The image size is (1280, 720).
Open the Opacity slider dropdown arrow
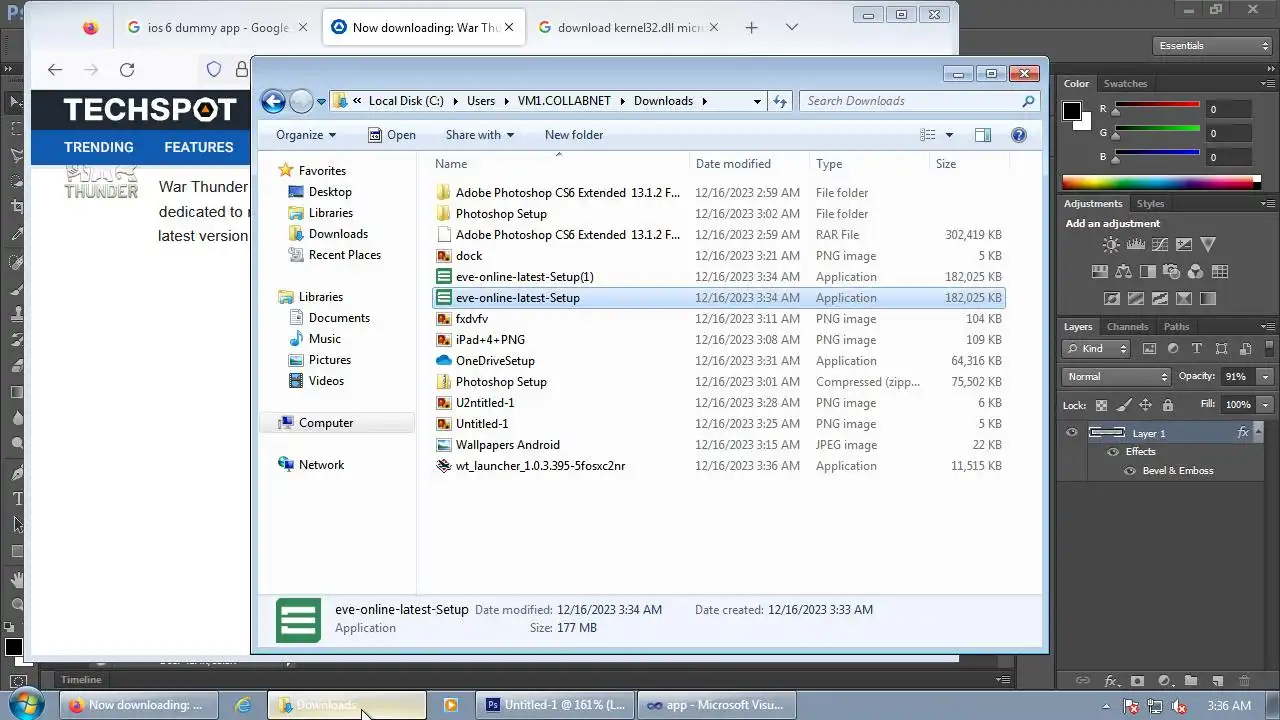(x=1265, y=377)
